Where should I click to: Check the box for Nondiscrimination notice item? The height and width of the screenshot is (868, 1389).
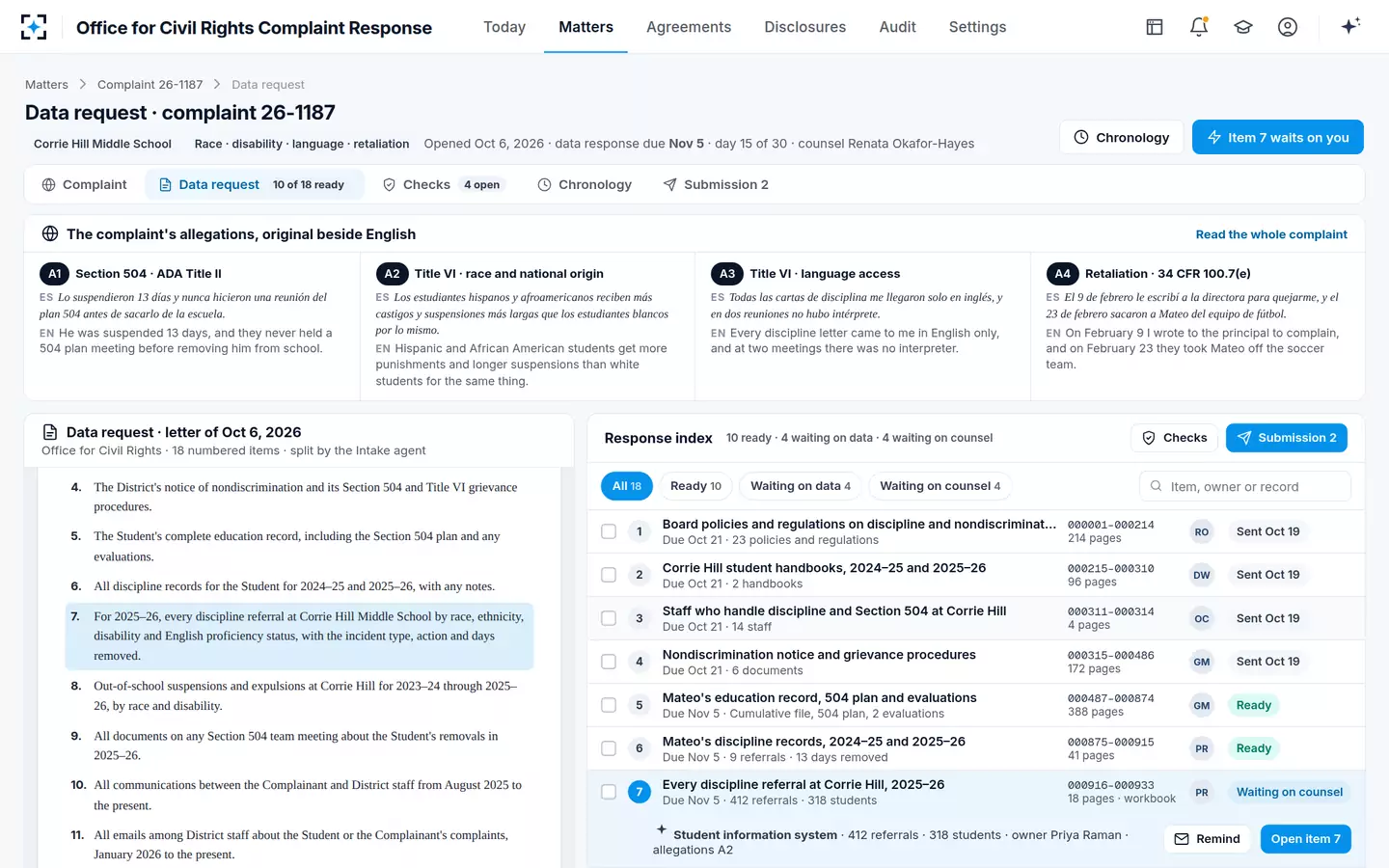(609, 662)
